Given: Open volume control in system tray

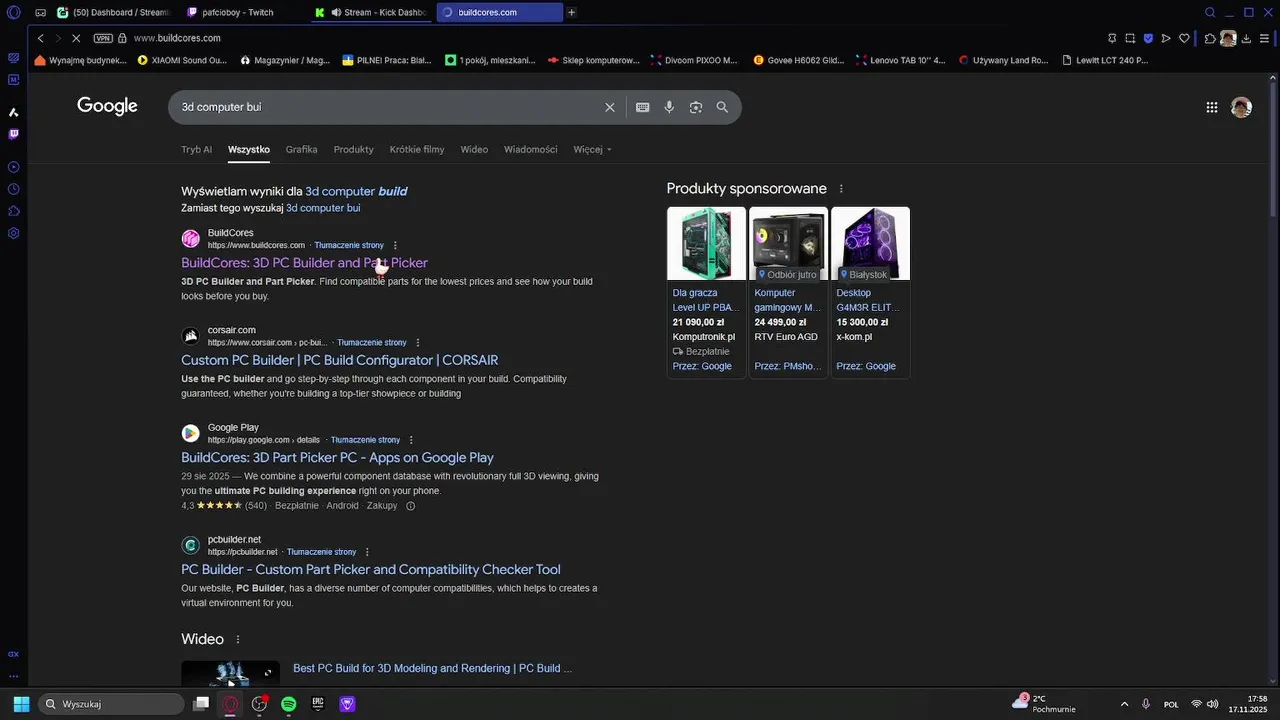Looking at the screenshot, I should click(1213, 704).
